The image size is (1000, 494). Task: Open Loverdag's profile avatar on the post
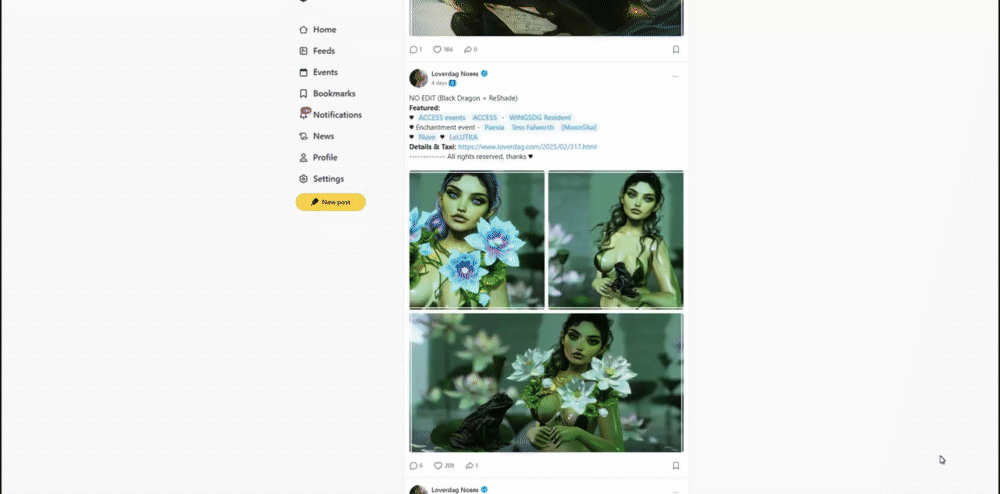[x=418, y=78]
